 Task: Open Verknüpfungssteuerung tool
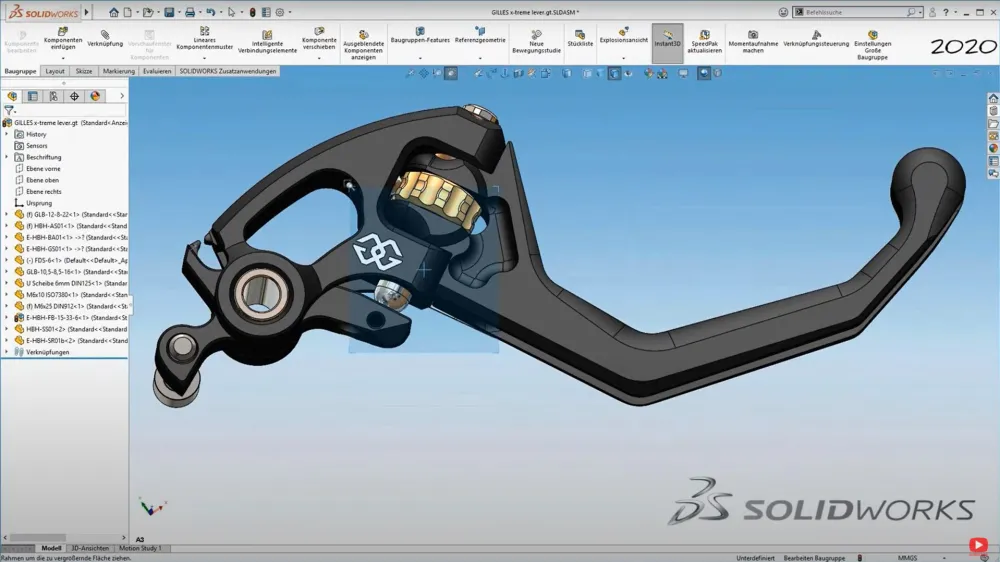tap(816, 39)
